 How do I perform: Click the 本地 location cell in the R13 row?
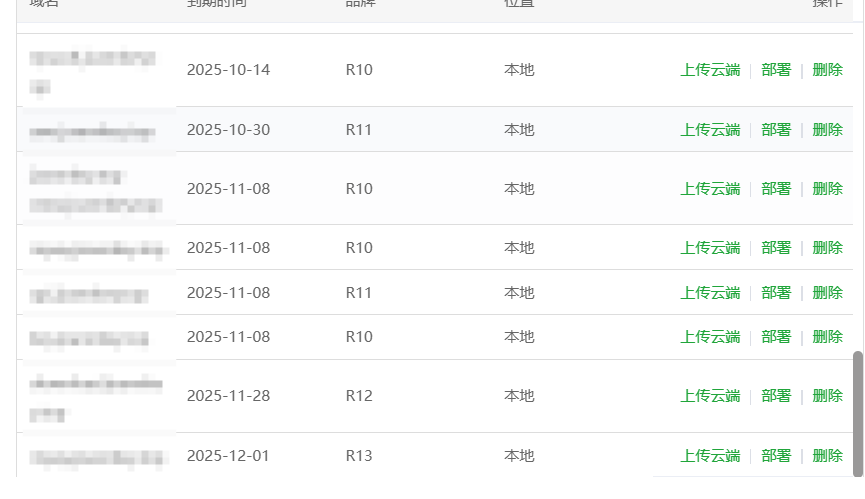(x=519, y=456)
